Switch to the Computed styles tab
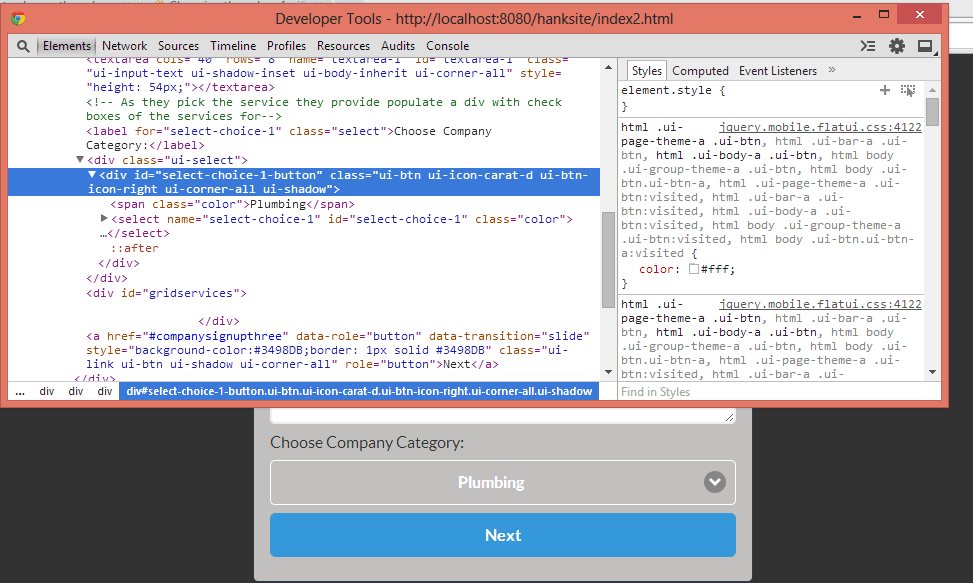Image resolution: width=973 pixels, height=583 pixels. [x=700, y=70]
